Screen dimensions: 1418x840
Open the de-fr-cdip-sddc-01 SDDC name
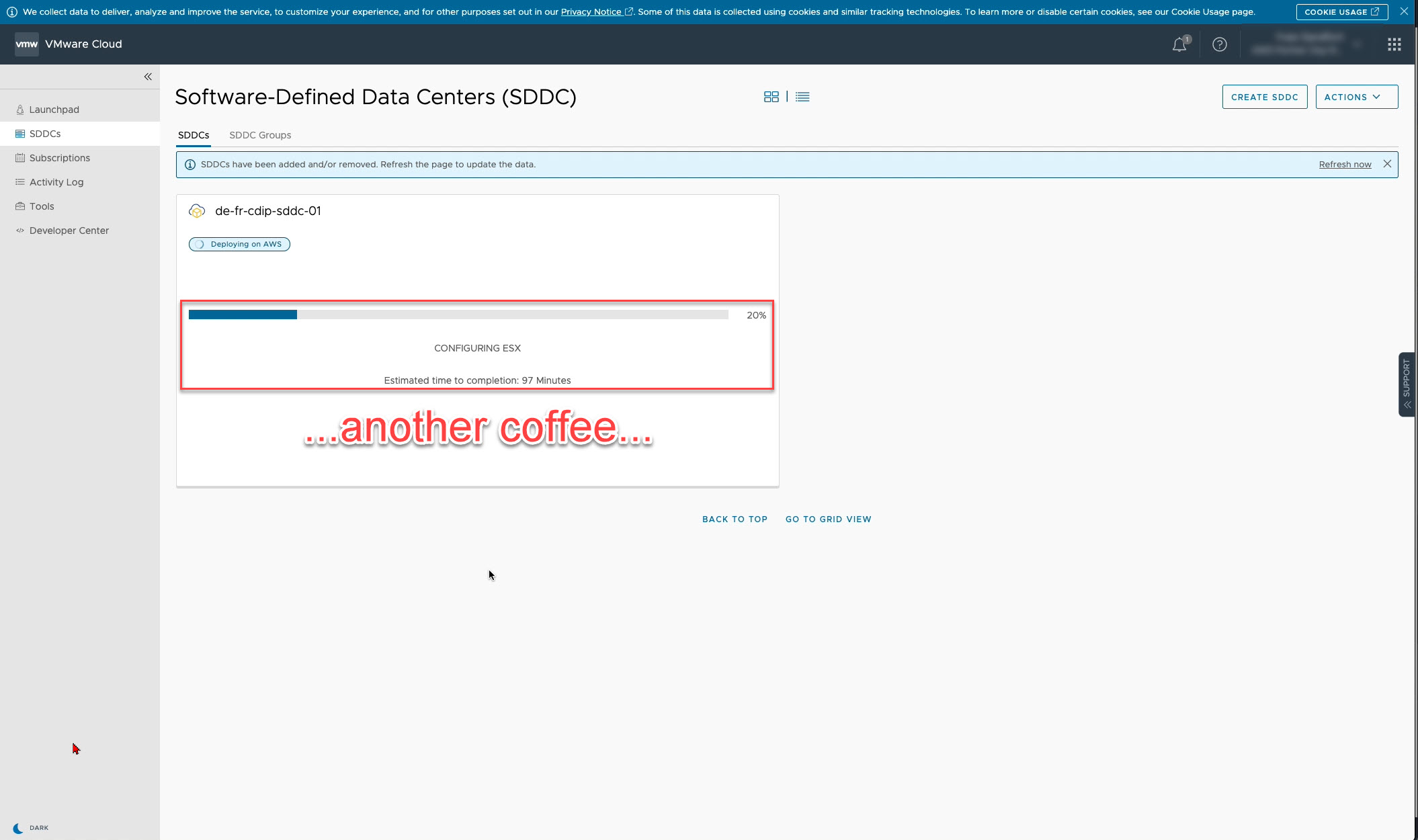(x=268, y=211)
